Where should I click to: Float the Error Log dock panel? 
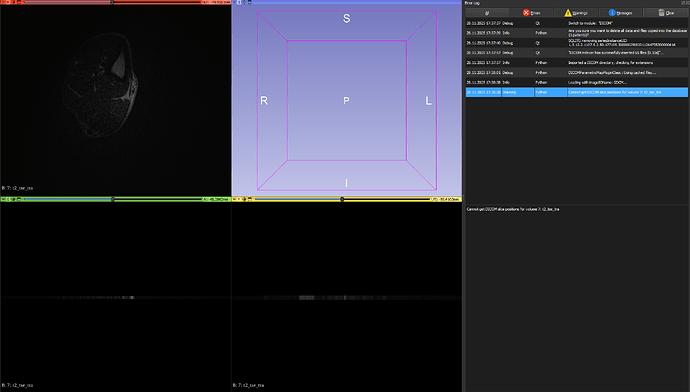click(683, 3)
